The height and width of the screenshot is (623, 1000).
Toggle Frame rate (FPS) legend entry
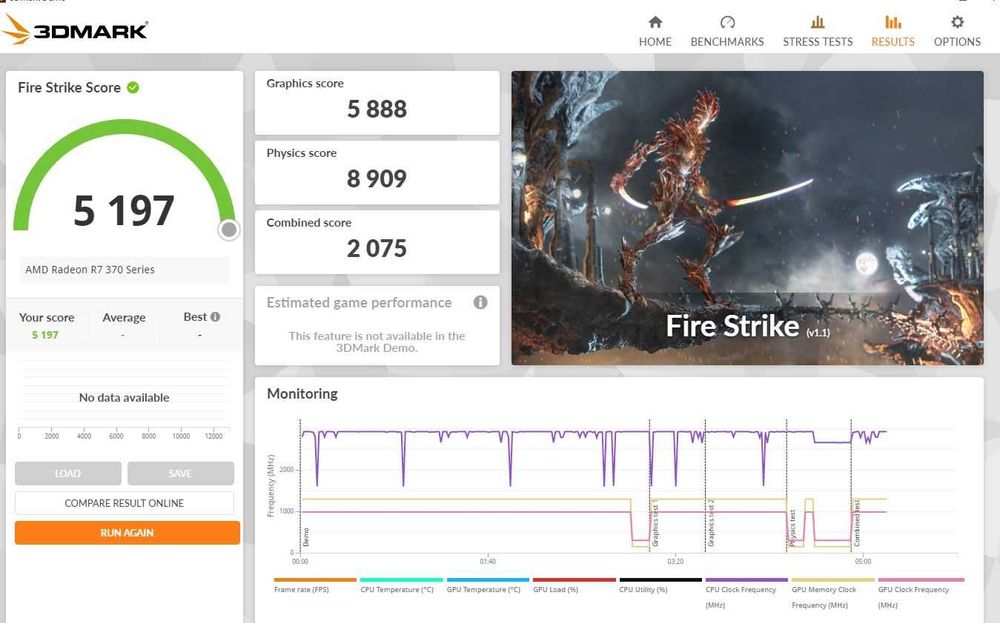[x=314, y=585]
